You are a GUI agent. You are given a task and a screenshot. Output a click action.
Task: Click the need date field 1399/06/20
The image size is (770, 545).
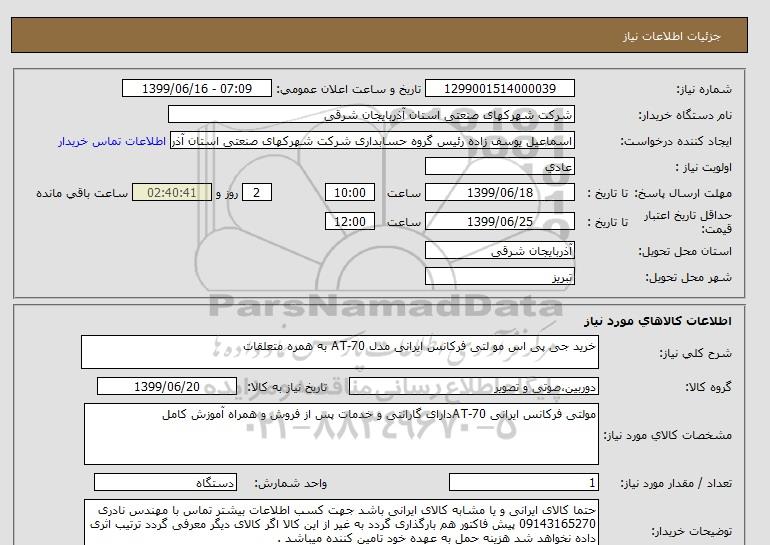coord(167,386)
